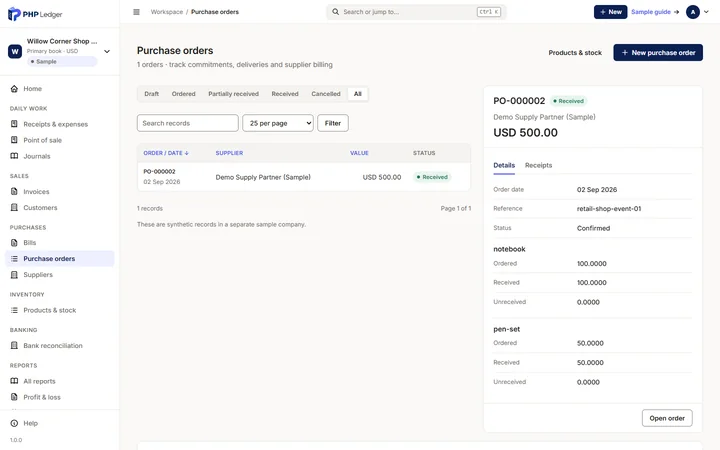
Task: Open the Sample guide link
Action: point(655,12)
